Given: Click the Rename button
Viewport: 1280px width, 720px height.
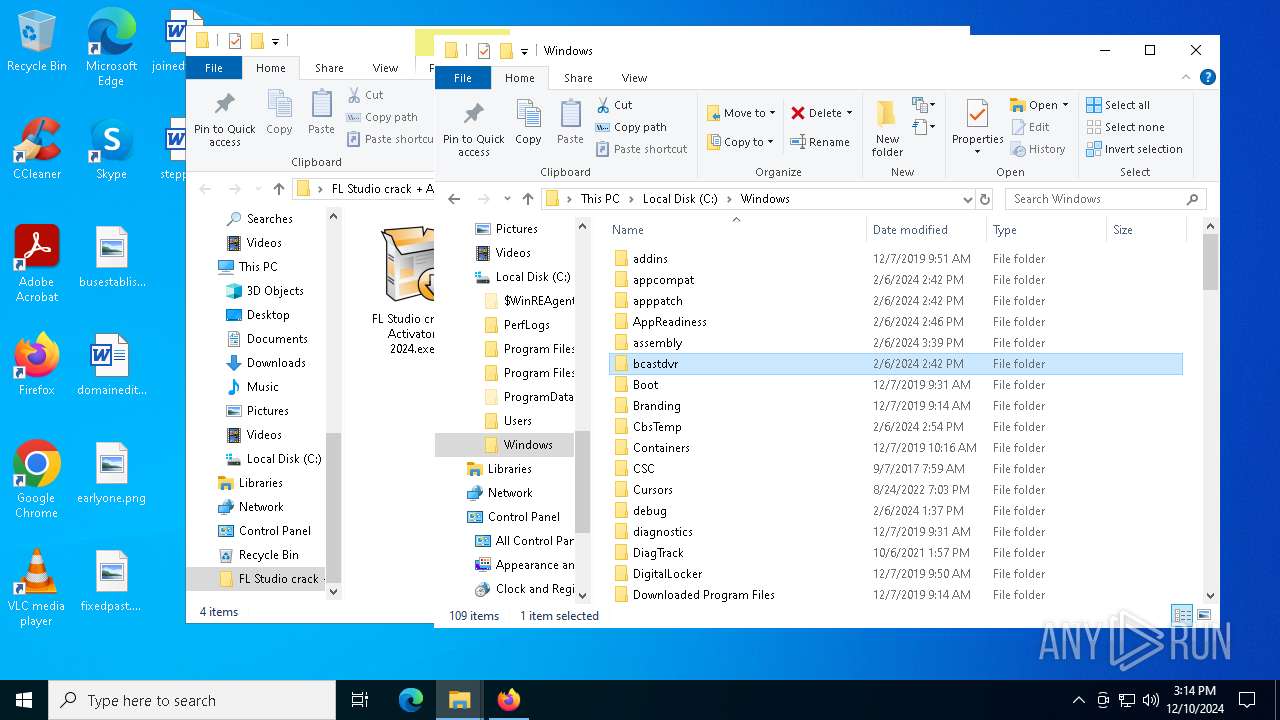Looking at the screenshot, I should click(820, 142).
